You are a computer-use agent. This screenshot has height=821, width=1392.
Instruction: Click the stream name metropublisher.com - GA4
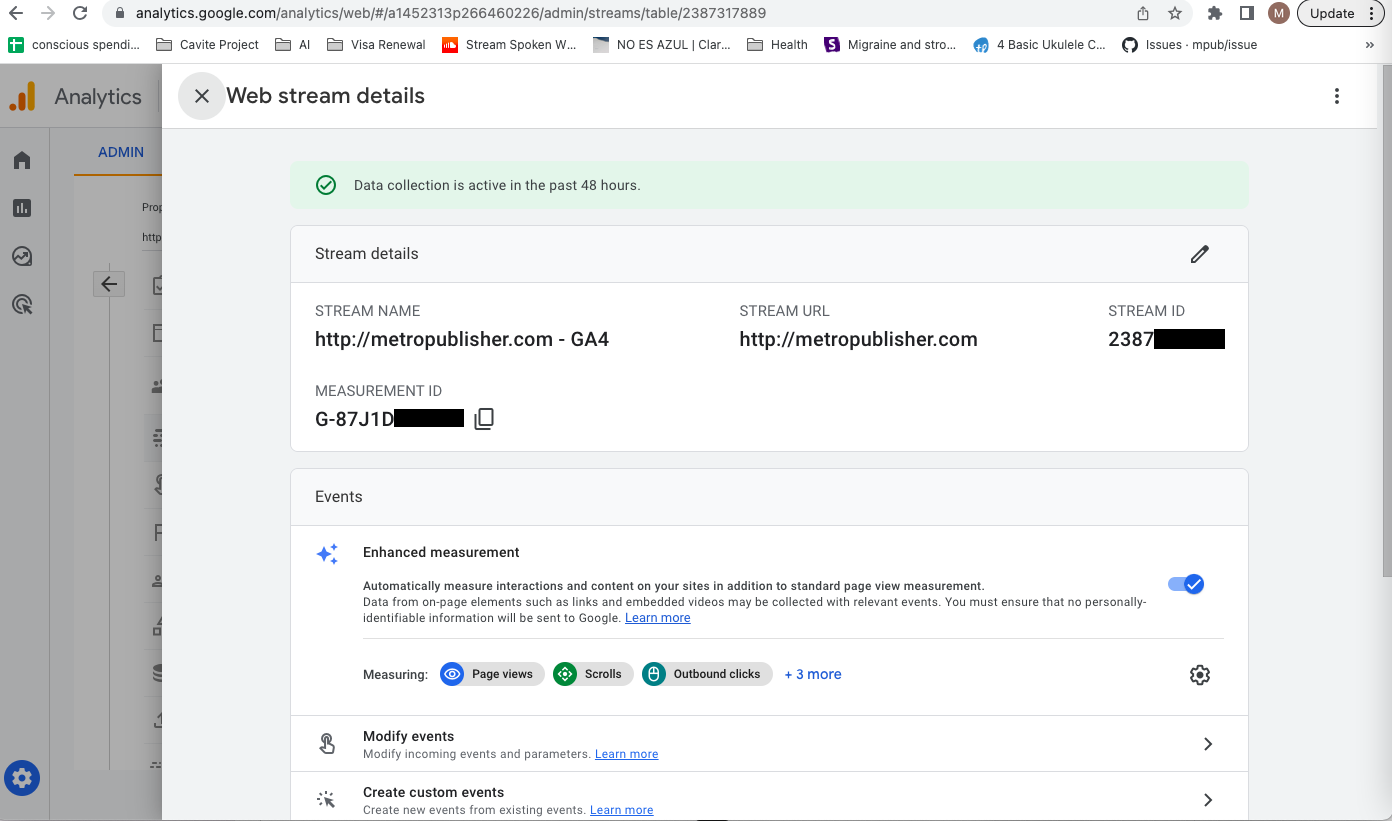[462, 339]
